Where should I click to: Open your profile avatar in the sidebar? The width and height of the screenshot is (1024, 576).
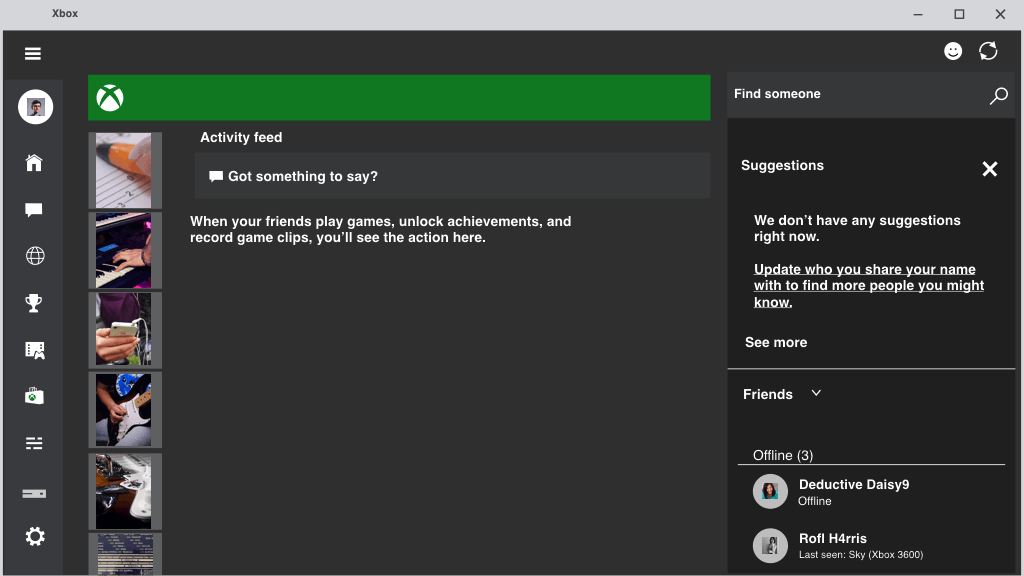[x=35, y=107]
